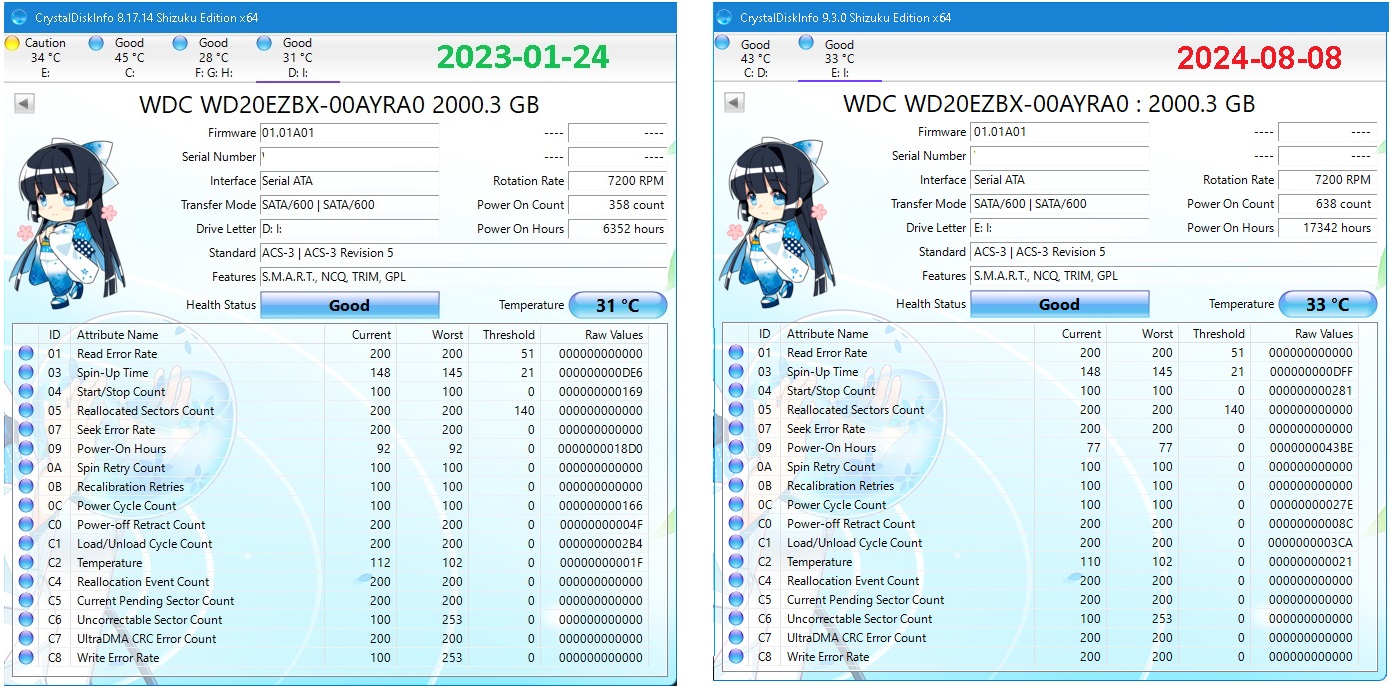Click raw value 0000000018D0 in left window

(600, 449)
